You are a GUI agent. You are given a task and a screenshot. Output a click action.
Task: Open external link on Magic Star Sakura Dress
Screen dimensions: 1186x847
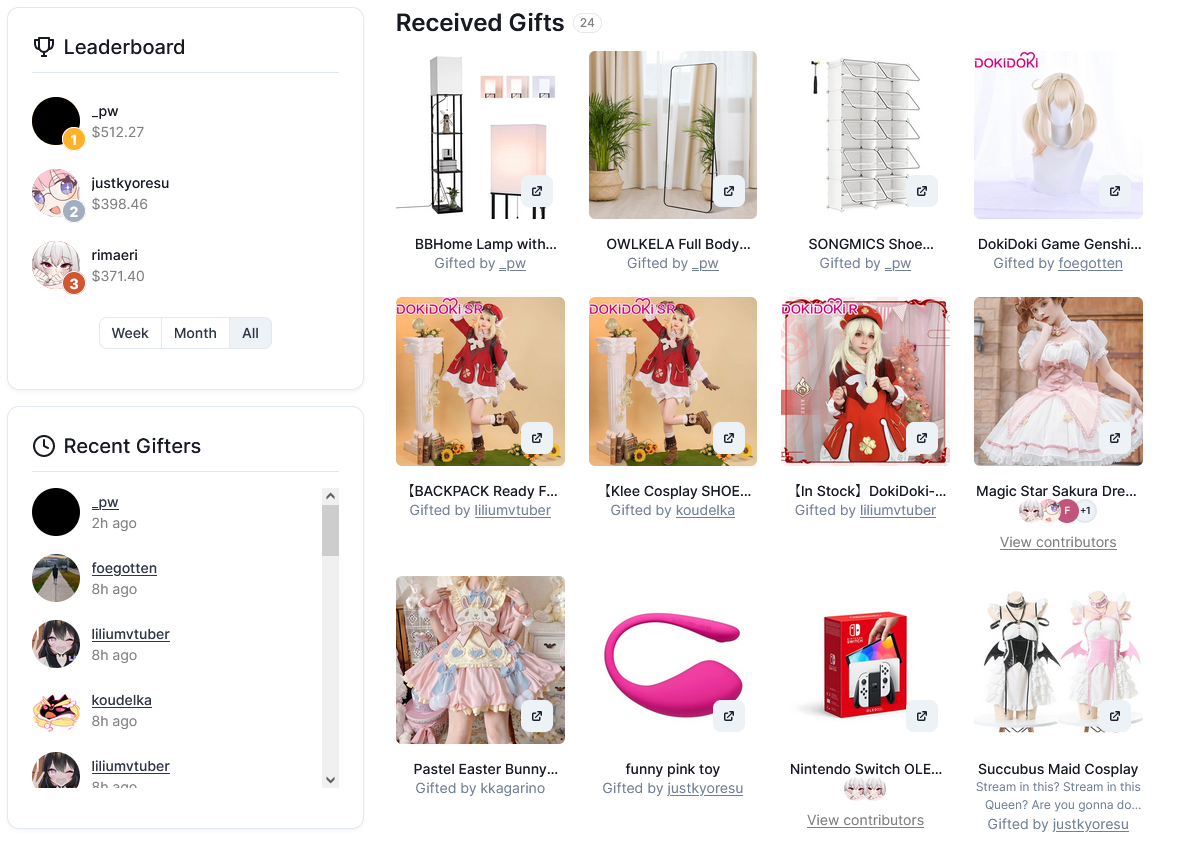[x=1114, y=438]
